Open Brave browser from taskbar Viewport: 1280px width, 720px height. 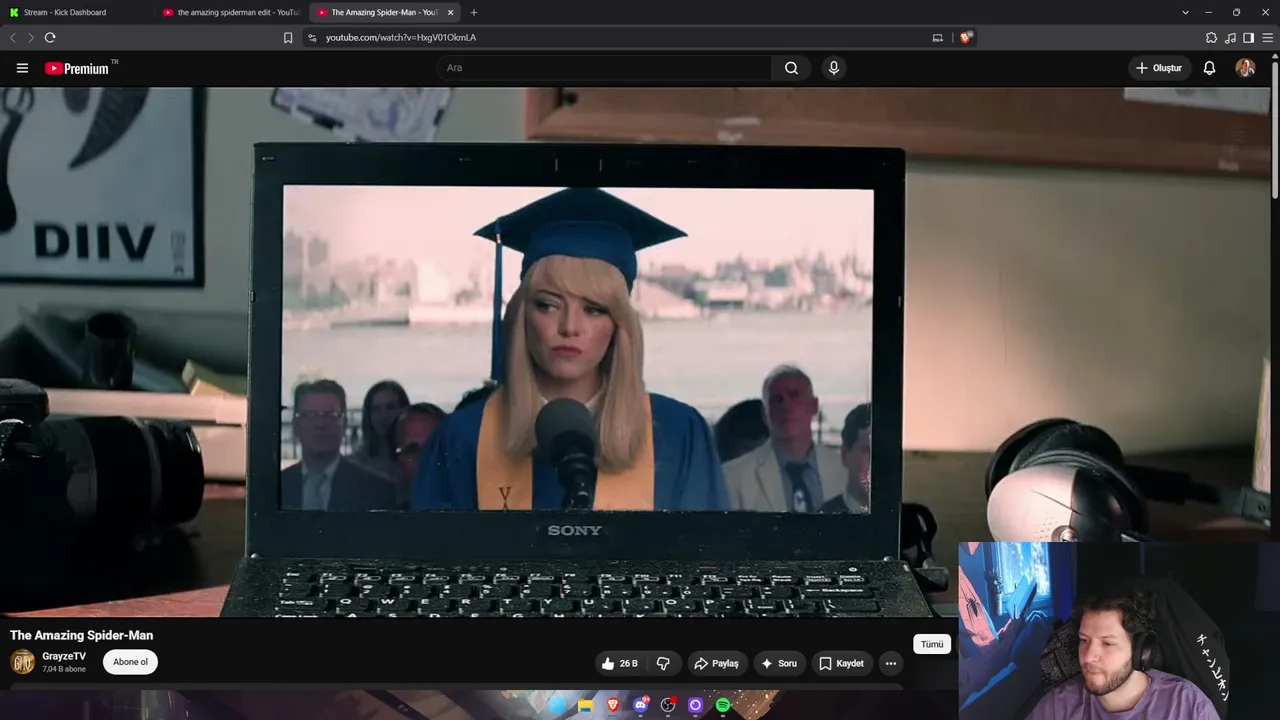pos(613,706)
